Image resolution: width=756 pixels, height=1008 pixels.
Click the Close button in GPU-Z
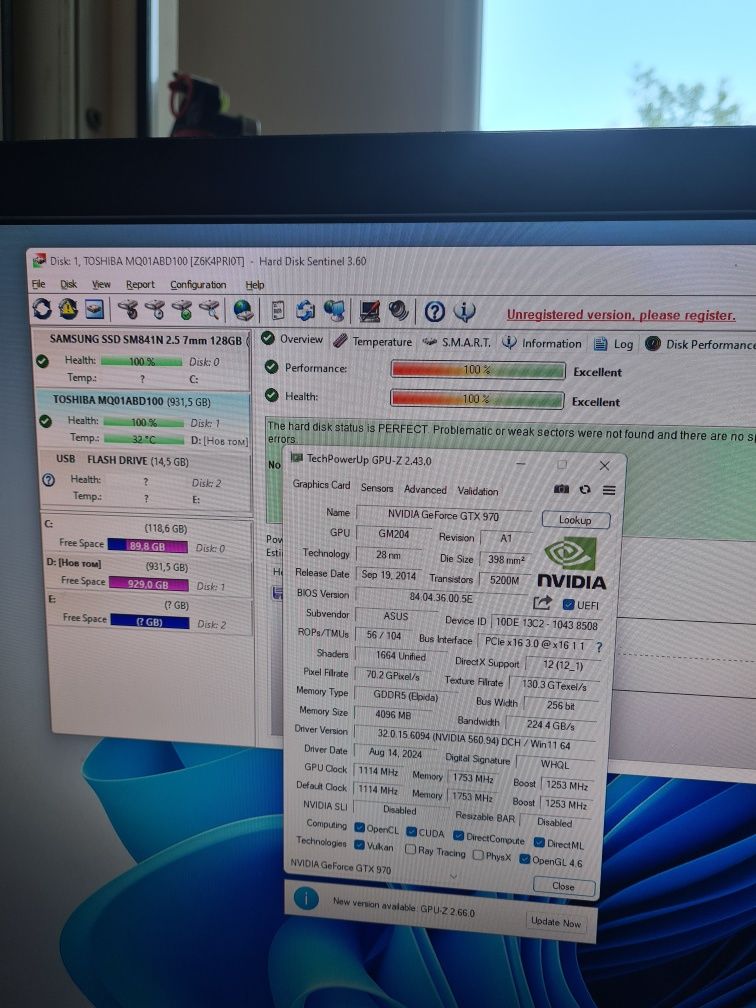tap(563, 886)
